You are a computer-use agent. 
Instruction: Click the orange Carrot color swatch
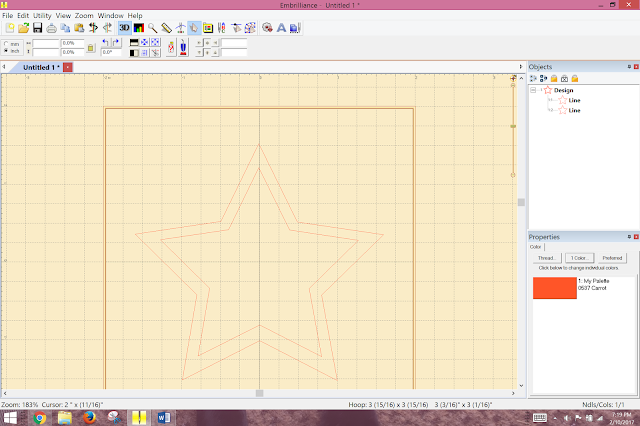pos(555,288)
